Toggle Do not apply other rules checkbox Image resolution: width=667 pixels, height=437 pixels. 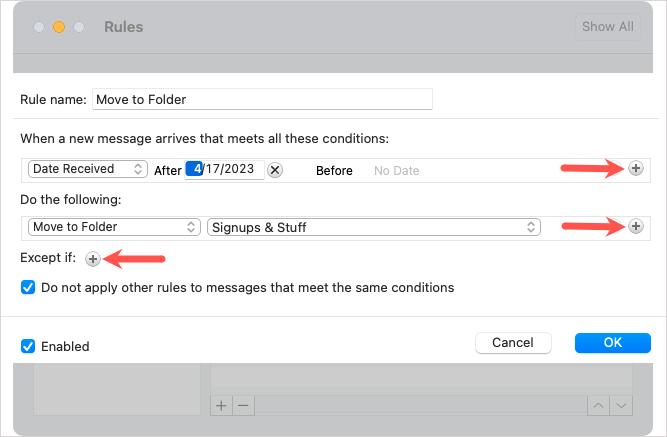pyautogui.click(x=28, y=287)
